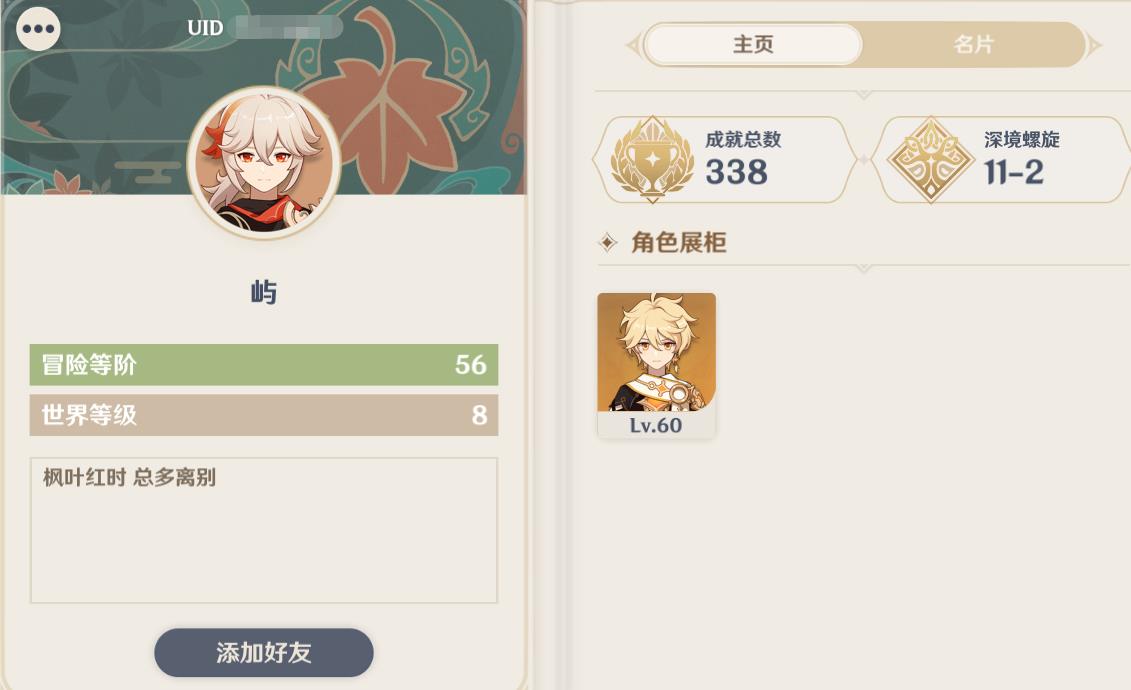Click the Kazuha profile avatar
This screenshot has width=1131, height=690.
click(264, 163)
